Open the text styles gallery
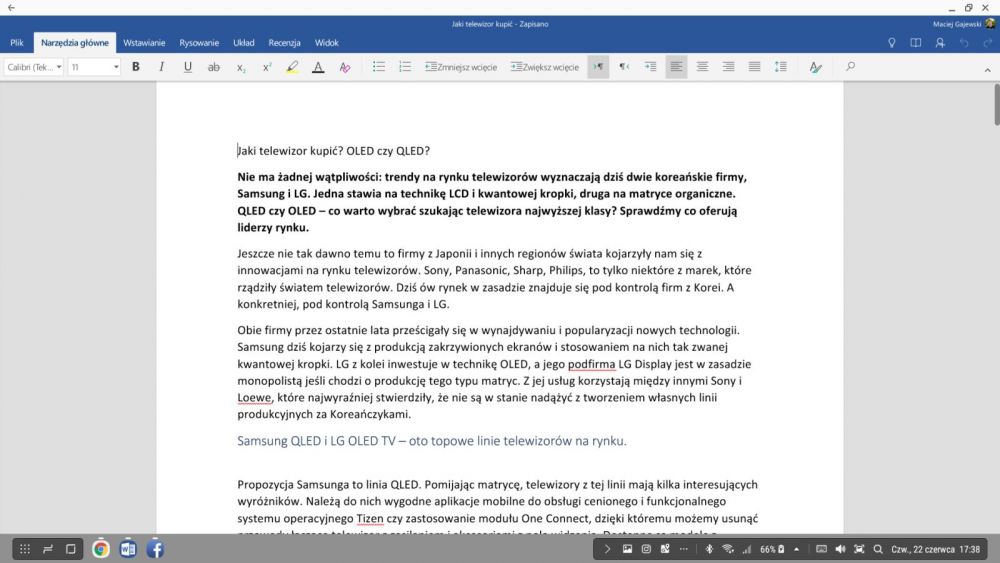The height and width of the screenshot is (563, 1000). (815, 67)
